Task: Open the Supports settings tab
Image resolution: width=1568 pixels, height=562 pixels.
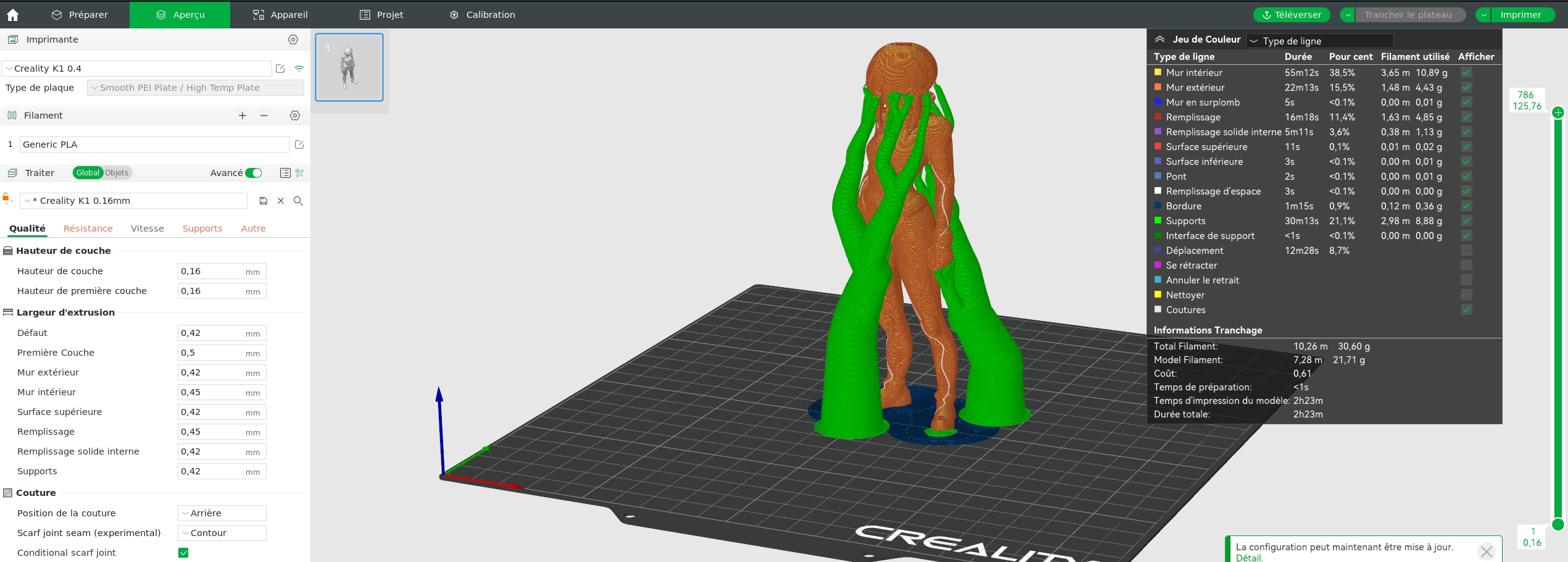Action: 202,229
